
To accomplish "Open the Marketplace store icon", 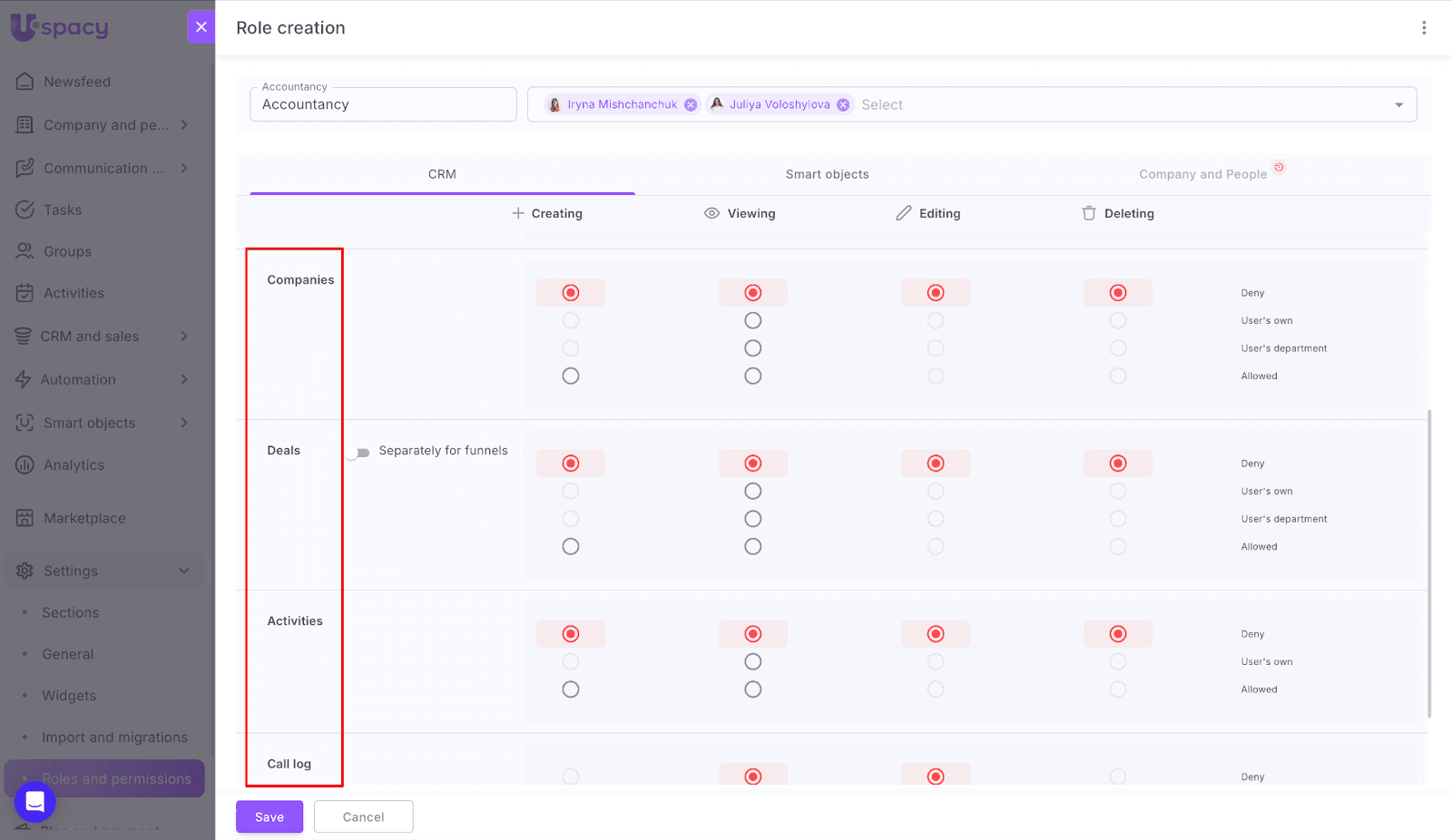I will 25,518.
